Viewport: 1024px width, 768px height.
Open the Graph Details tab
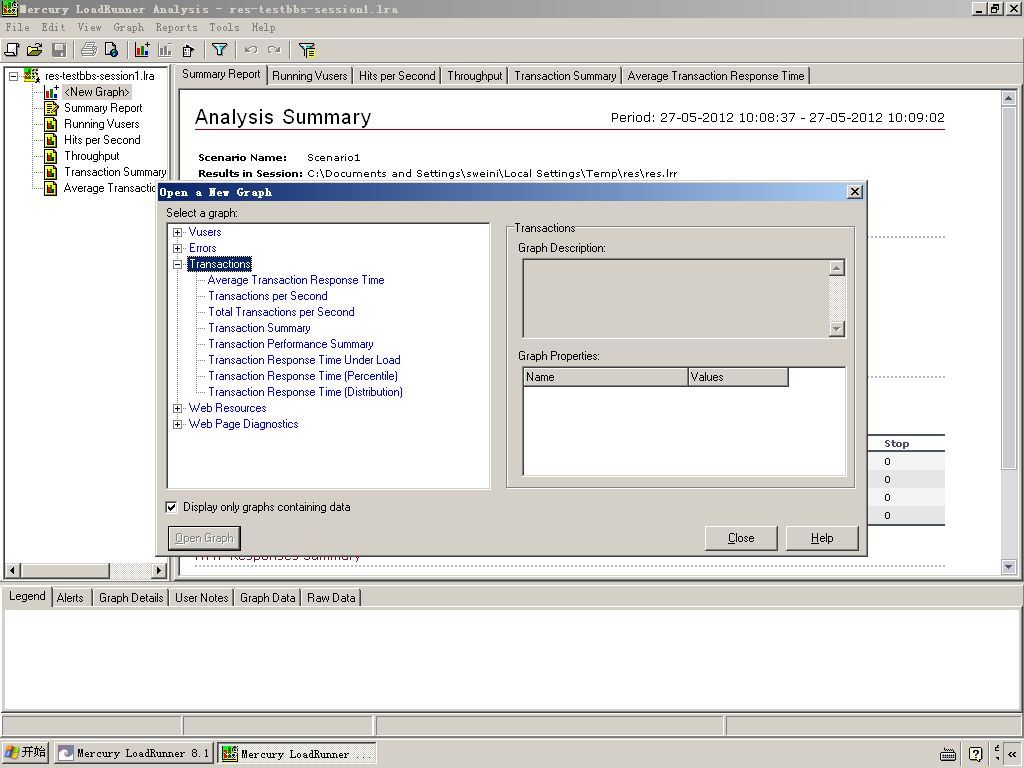[131, 598]
